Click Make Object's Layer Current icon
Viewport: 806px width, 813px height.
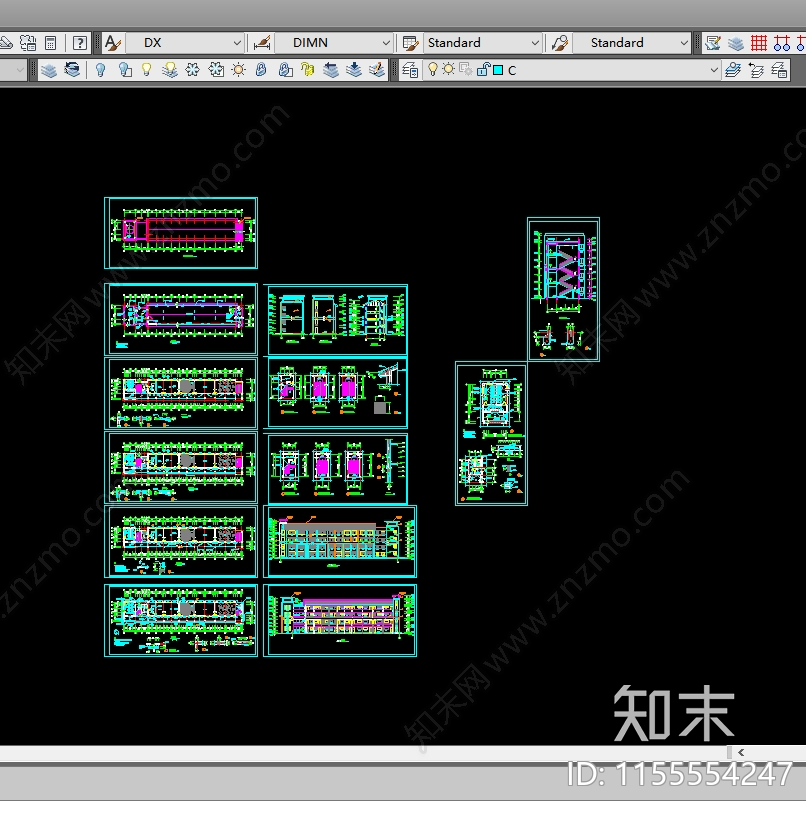(x=733, y=70)
